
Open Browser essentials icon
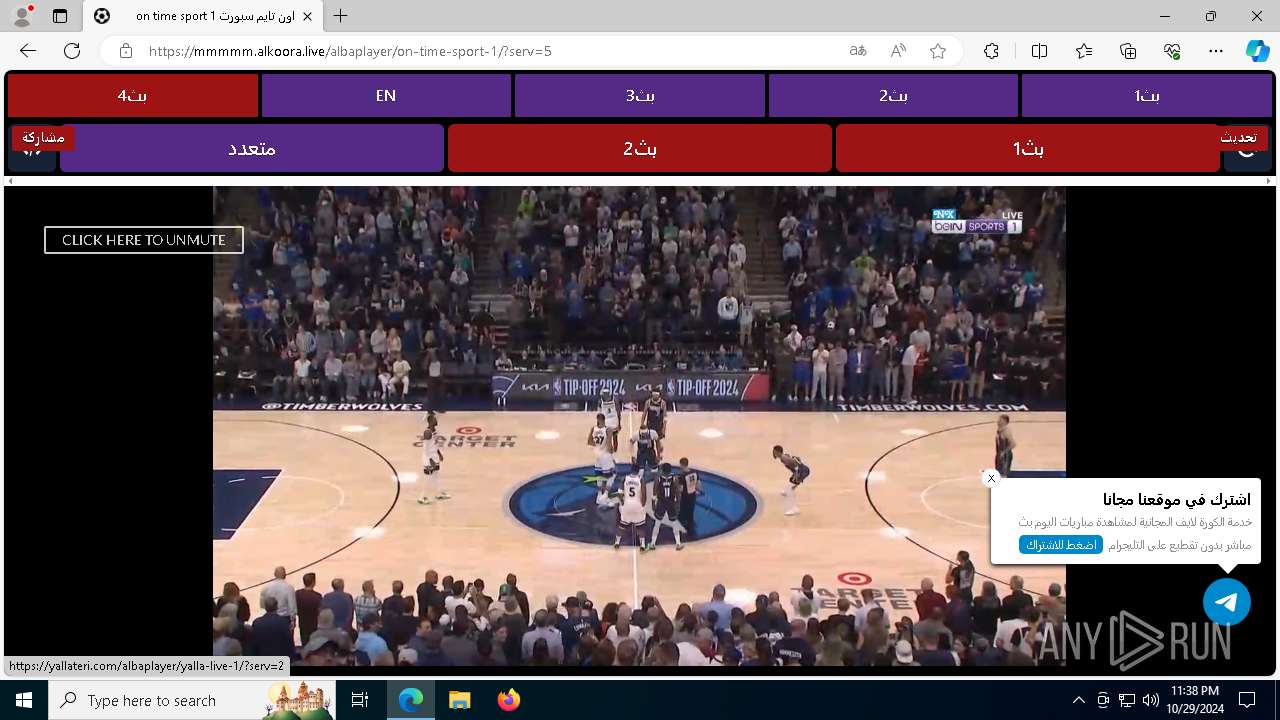pyautogui.click(x=1173, y=51)
